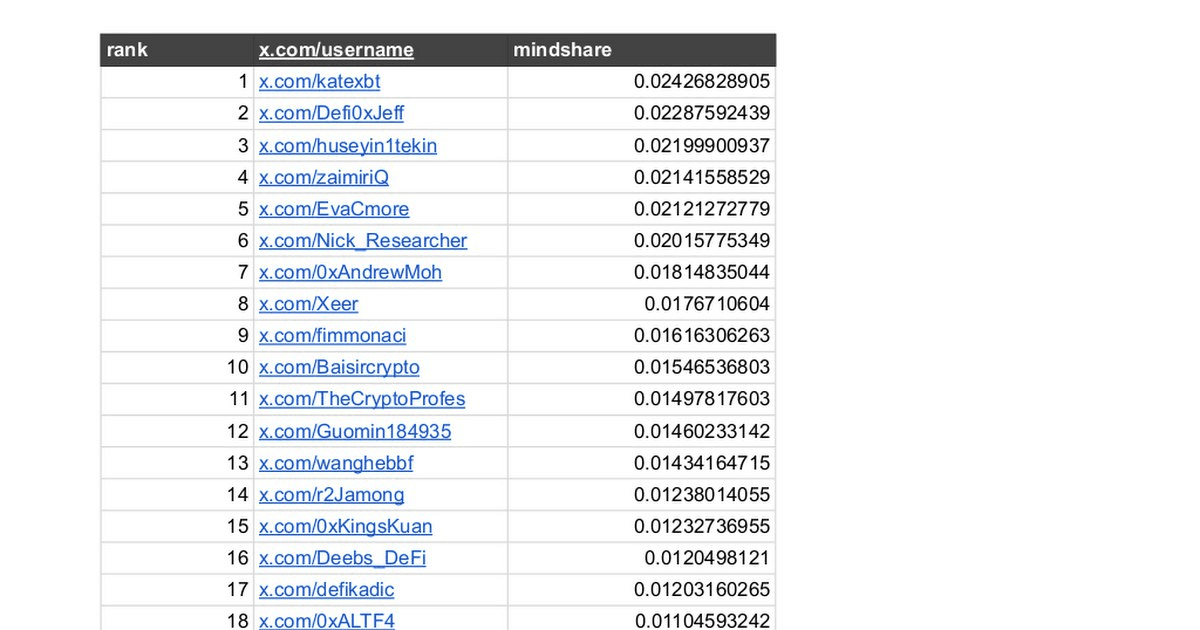The image size is (1200, 630).
Task: Click the mindshare column header
Action: (562, 50)
